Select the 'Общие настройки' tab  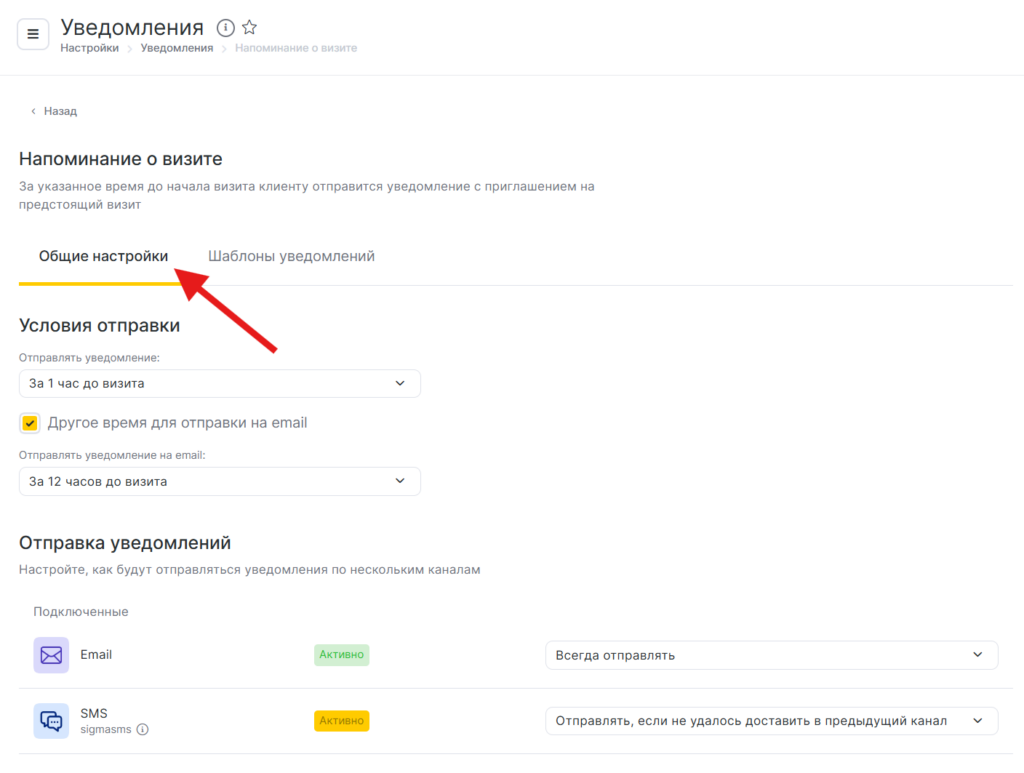tap(103, 256)
